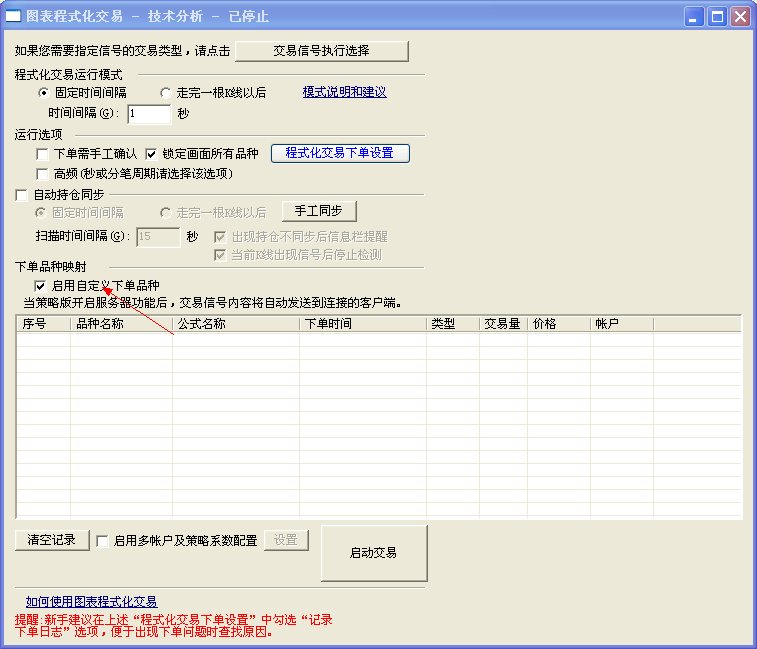Open 如何使用图表程式化交易 help link
Image resolution: width=757 pixels, height=649 pixels.
[91, 601]
